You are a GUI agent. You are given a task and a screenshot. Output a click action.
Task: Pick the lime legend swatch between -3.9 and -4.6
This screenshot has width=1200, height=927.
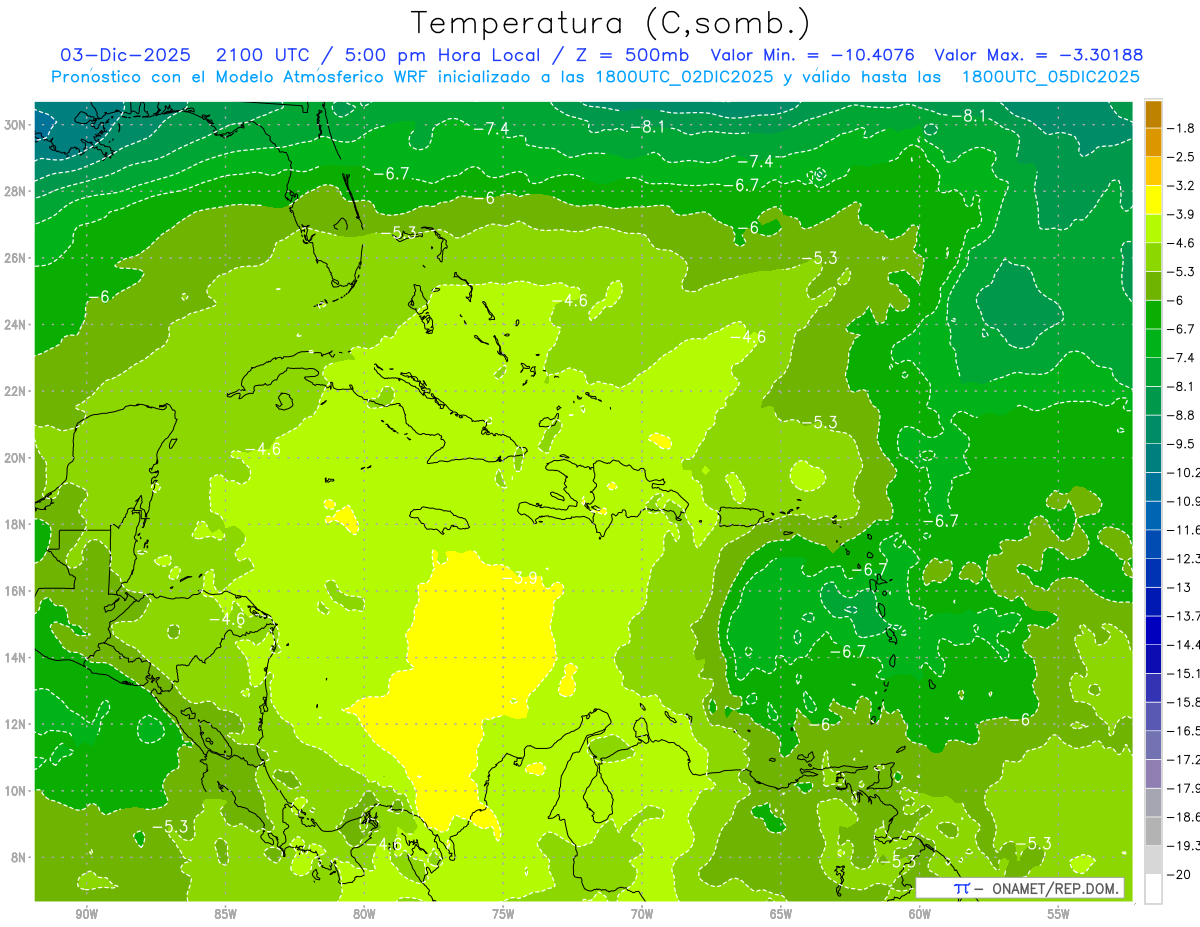point(1153,229)
